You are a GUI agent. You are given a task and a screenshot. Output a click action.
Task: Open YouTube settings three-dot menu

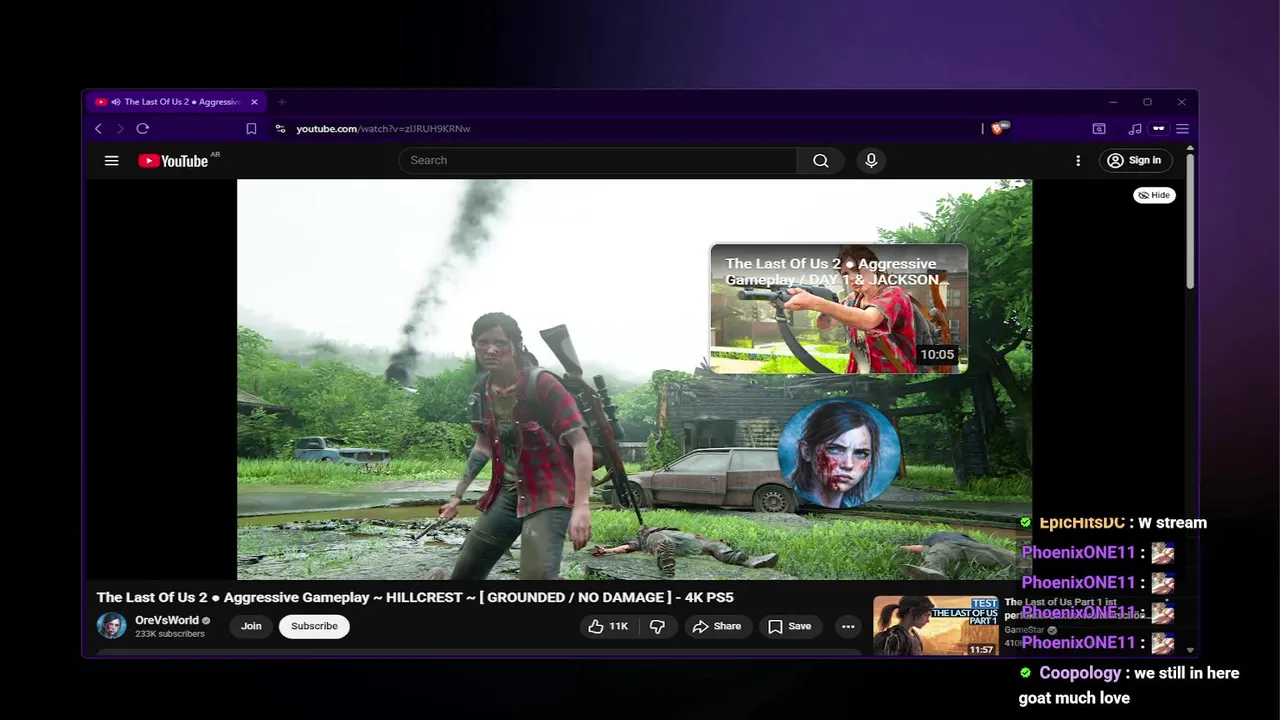[x=1078, y=161]
